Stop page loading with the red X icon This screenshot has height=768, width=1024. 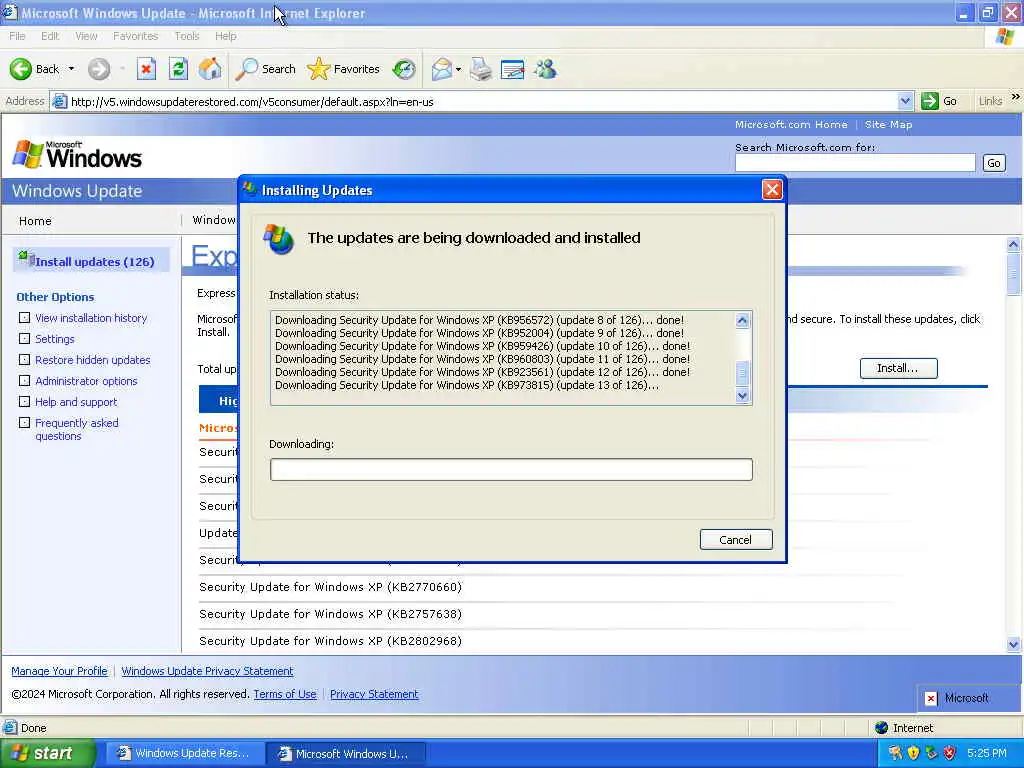[146, 69]
